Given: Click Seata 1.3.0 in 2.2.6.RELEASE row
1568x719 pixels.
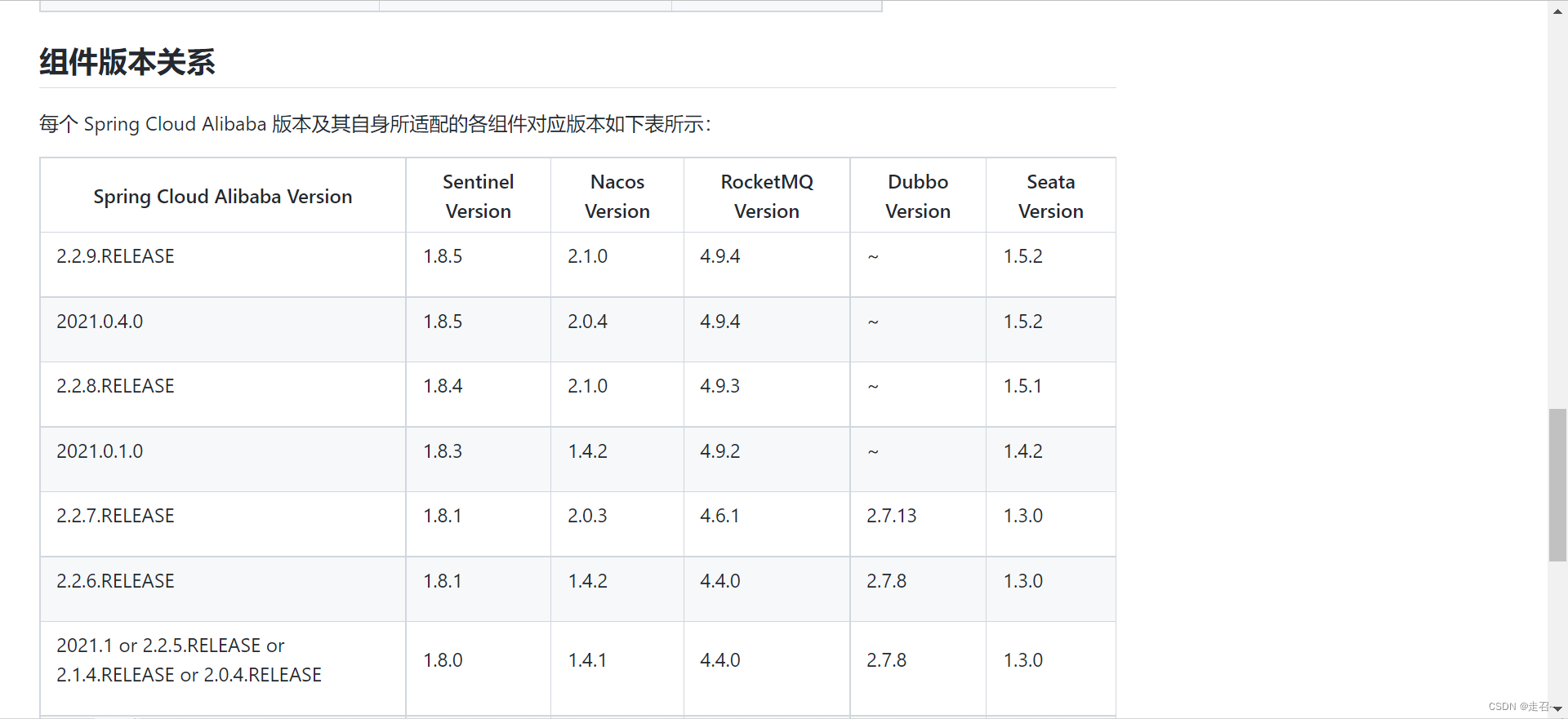Looking at the screenshot, I should 1022,581.
